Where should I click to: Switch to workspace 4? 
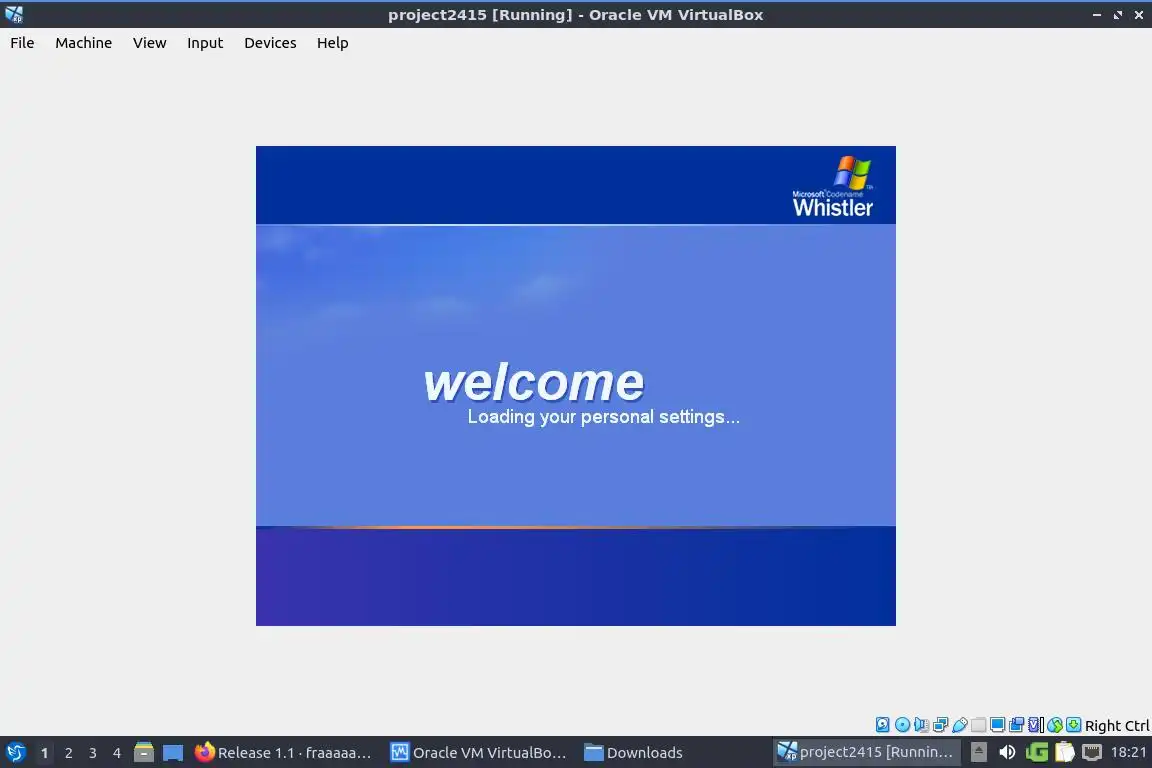coord(117,753)
